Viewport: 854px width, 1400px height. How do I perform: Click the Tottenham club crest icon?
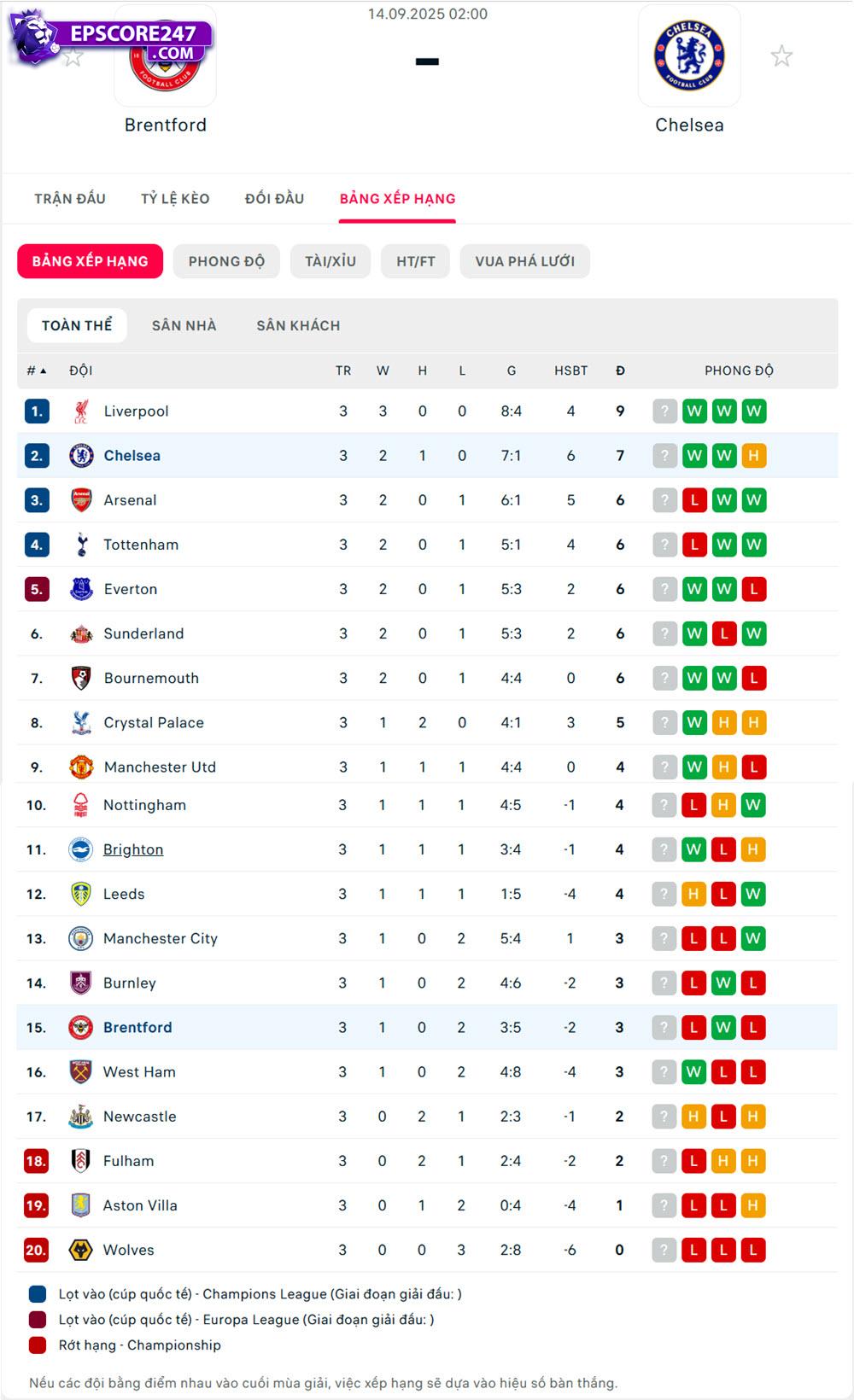81,545
